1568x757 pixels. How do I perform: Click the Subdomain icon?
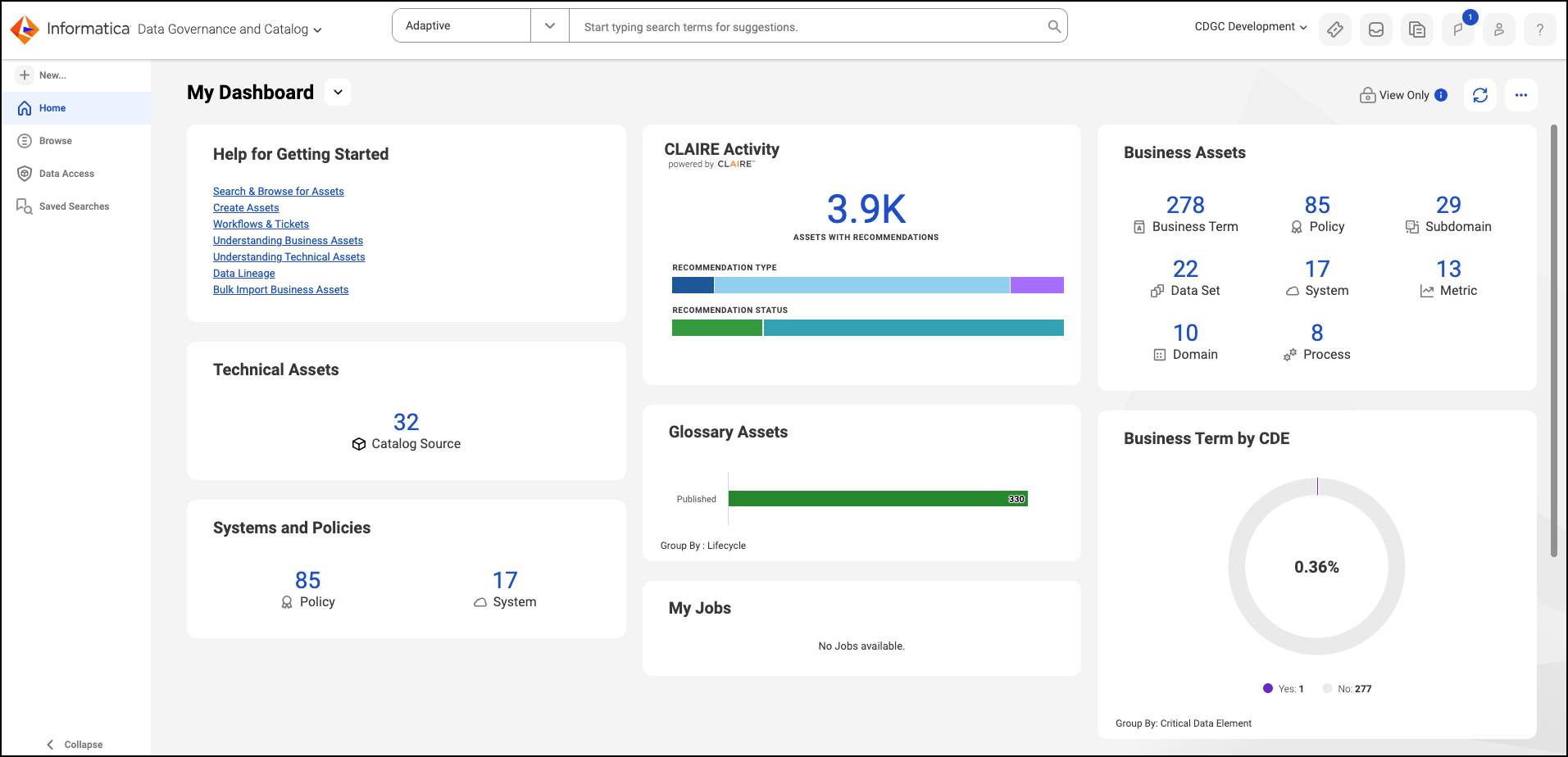[x=1412, y=227]
